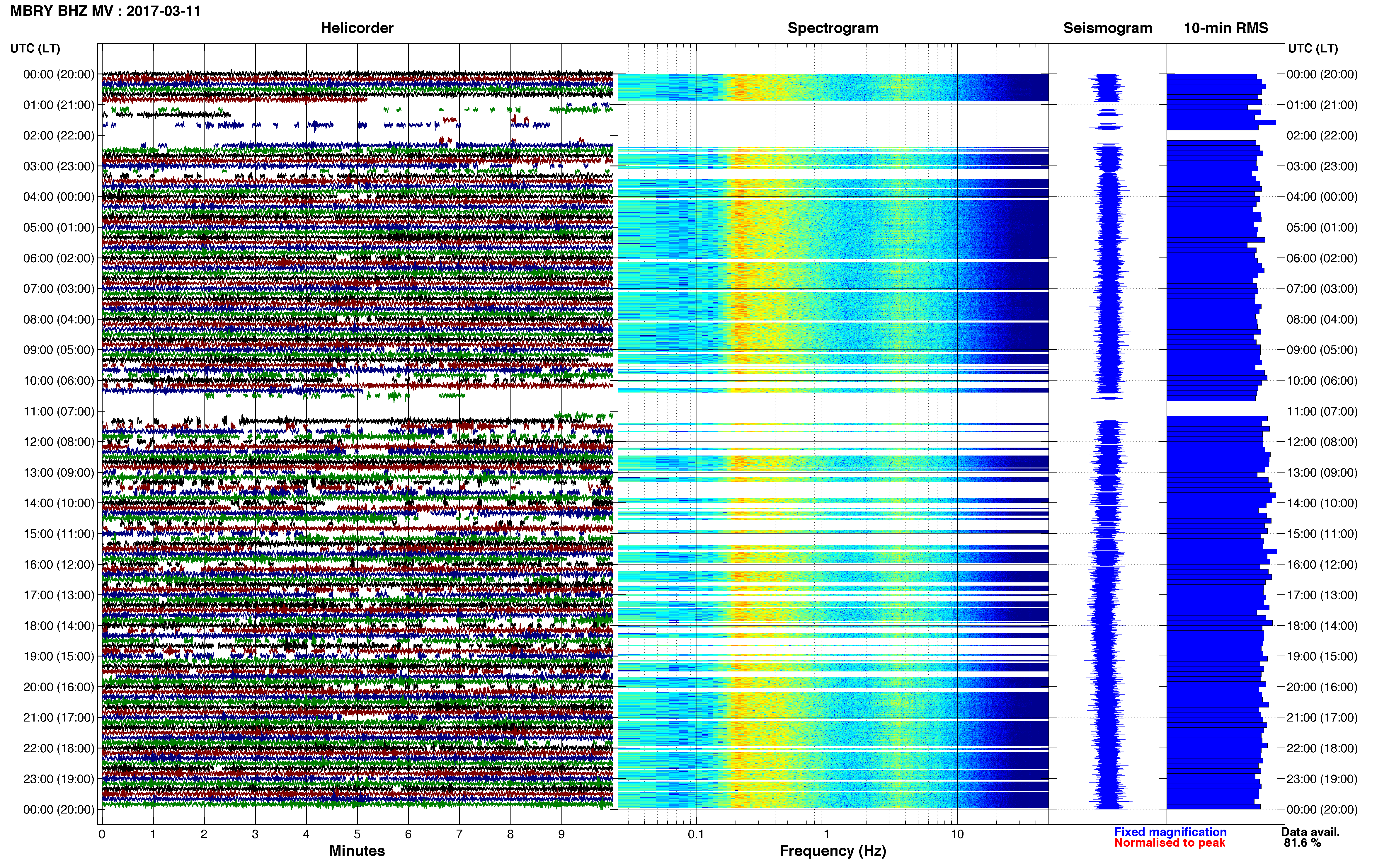Click the 3 minutes tick label

tap(255, 834)
